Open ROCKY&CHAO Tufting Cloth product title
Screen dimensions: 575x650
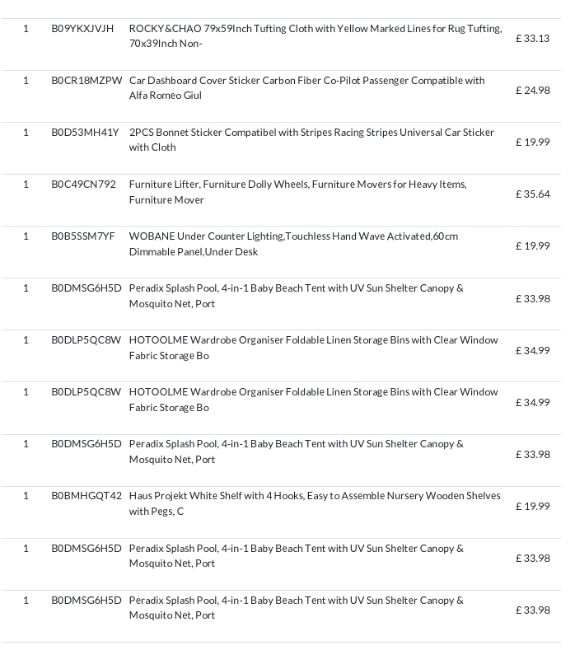pyautogui.click(x=315, y=36)
